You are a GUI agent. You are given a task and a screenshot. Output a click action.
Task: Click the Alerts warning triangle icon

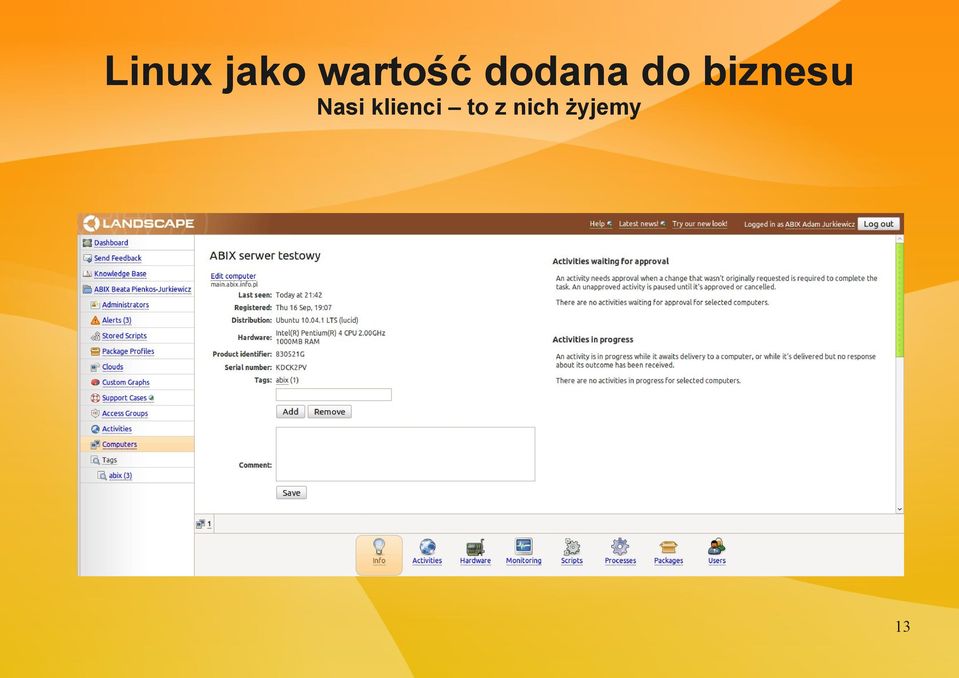pos(95,320)
